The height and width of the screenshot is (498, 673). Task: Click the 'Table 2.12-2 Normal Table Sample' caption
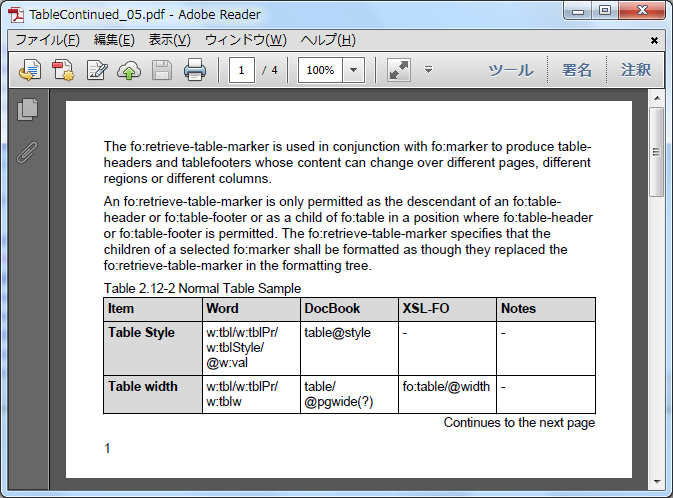202,288
